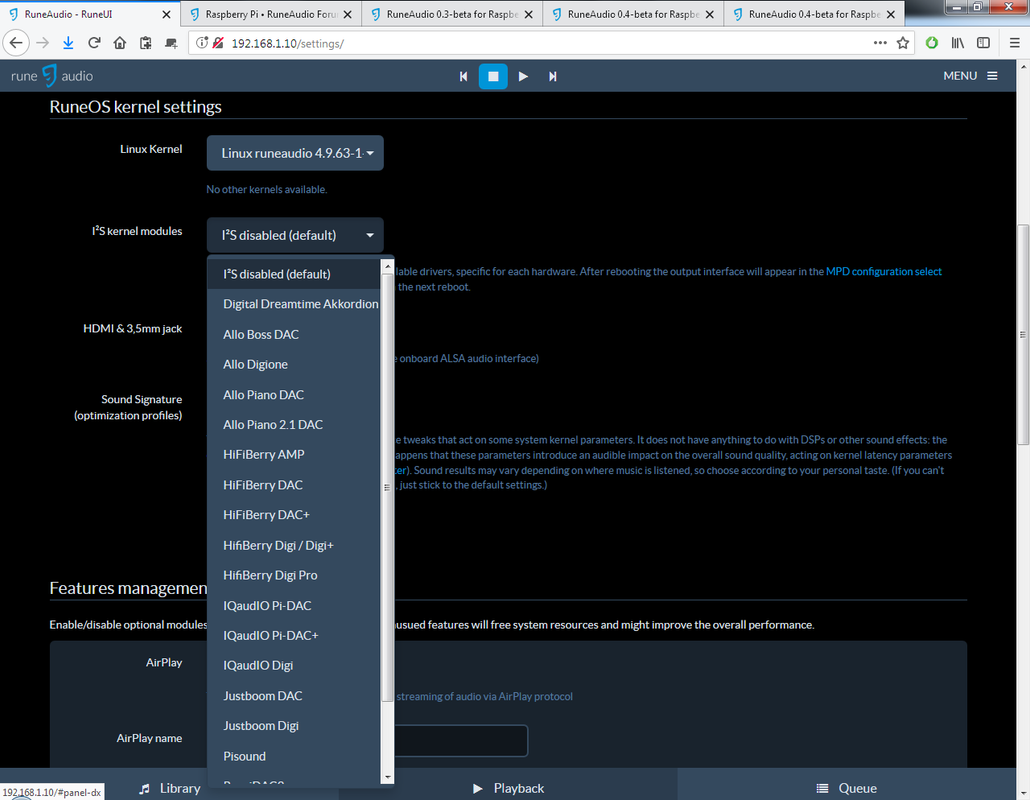Click the RuneAudio logo
This screenshot has width=1030, height=800.
point(52,76)
